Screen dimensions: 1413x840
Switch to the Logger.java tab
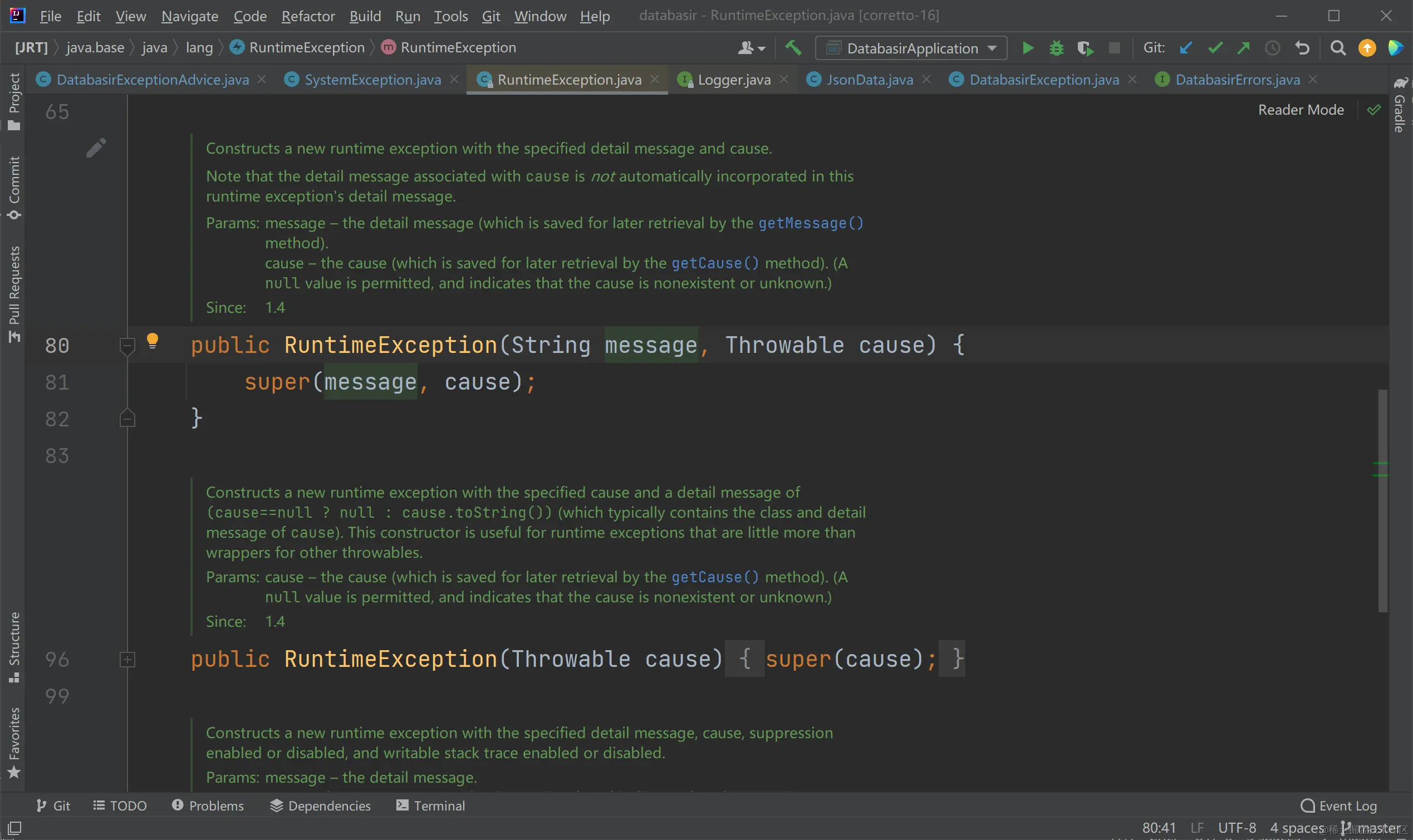[x=734, y=80]
